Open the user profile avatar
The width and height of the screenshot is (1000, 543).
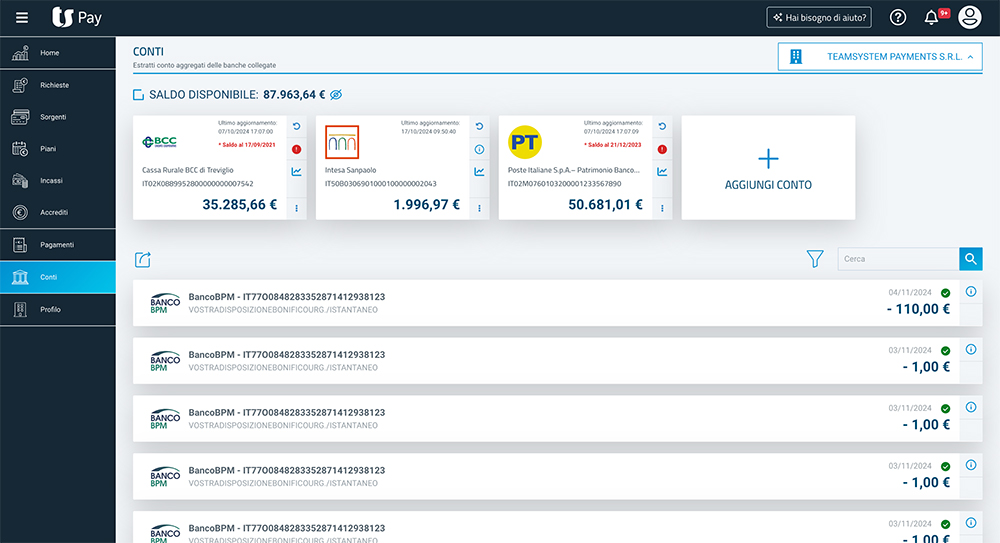click(969, 17)
